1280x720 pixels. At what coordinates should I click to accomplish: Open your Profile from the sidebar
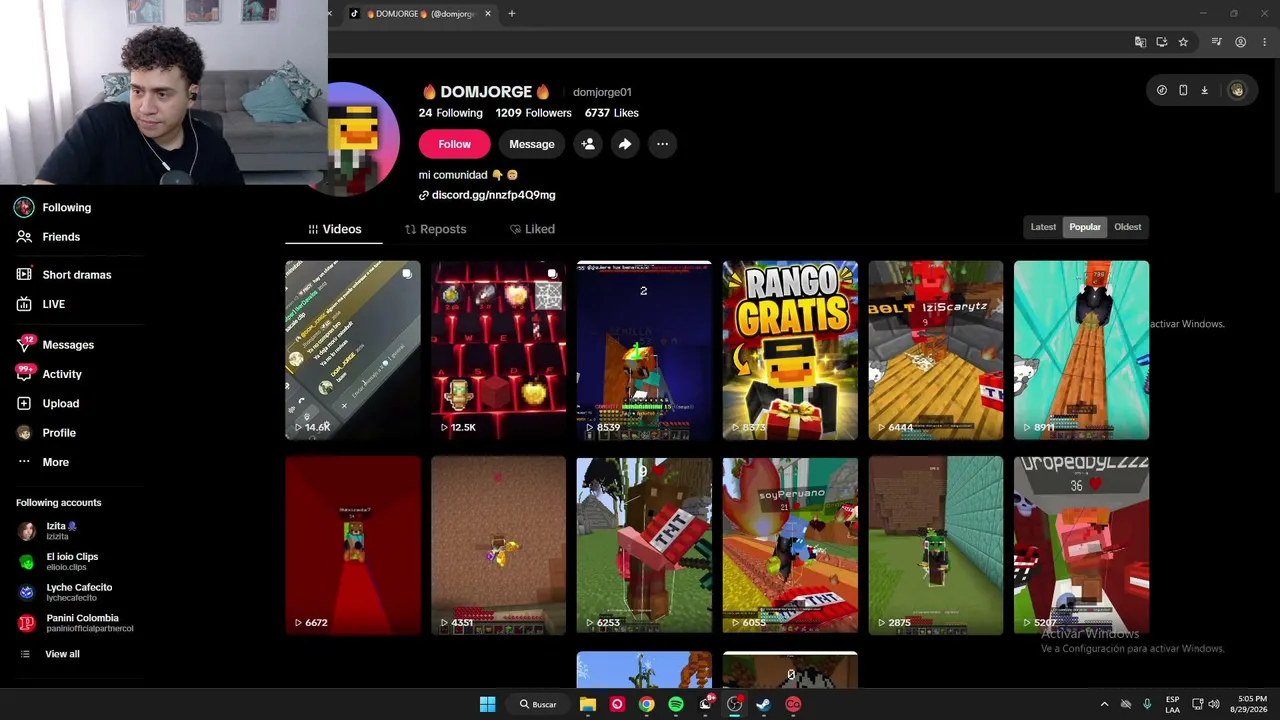pyautogui.click(x=59, y=433)
